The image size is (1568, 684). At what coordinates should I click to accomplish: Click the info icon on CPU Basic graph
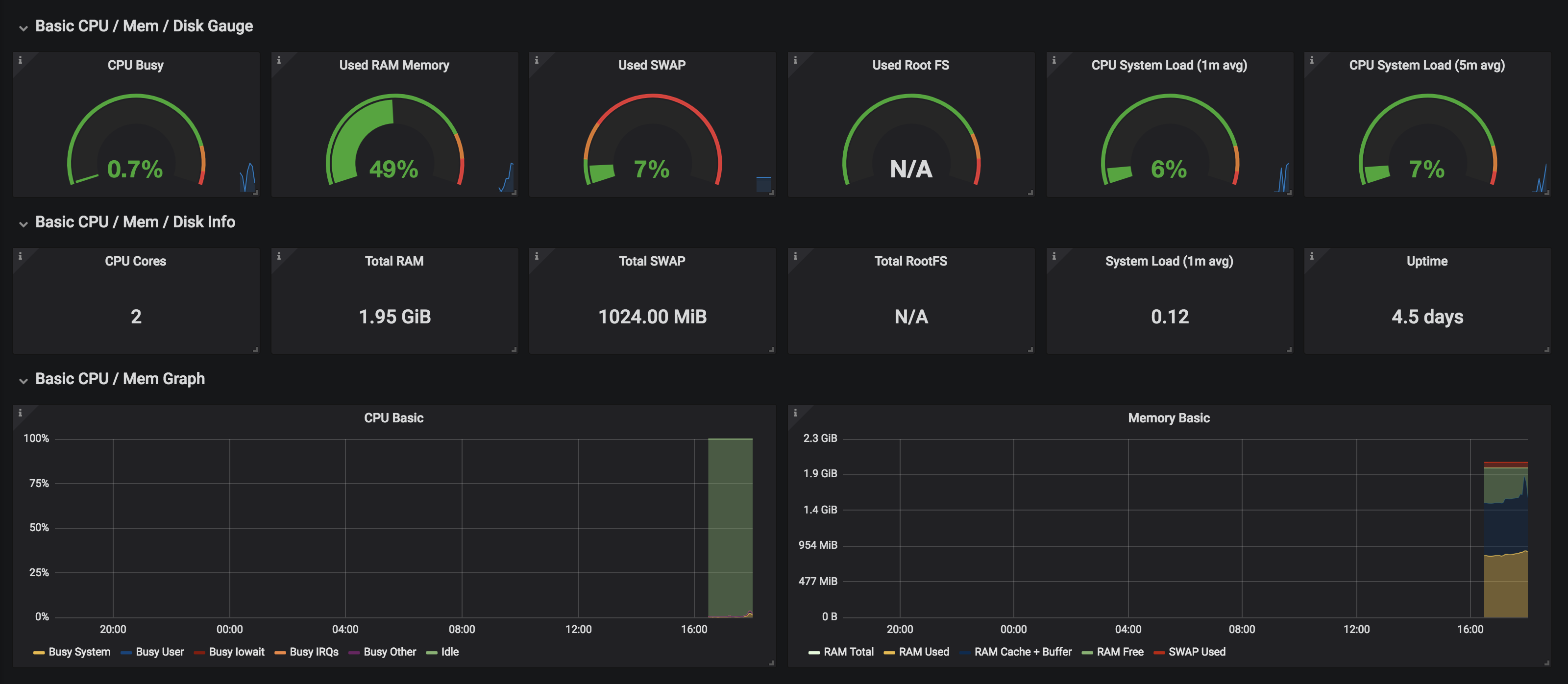click(20, 413)
